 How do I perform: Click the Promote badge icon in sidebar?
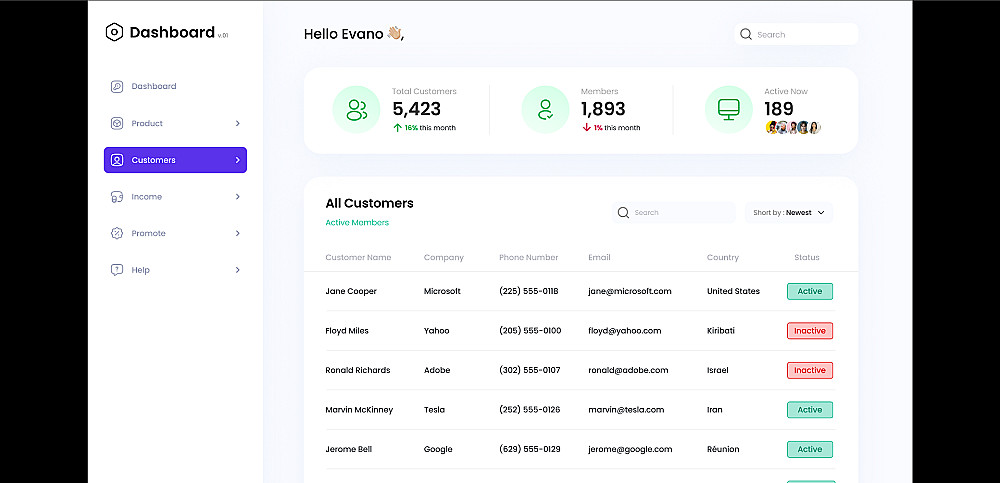click(117, 234)
